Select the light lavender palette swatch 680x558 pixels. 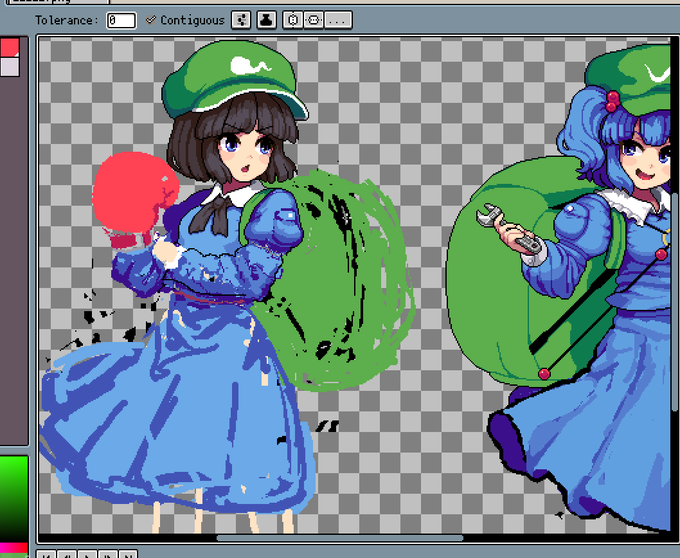pos(10,67)
